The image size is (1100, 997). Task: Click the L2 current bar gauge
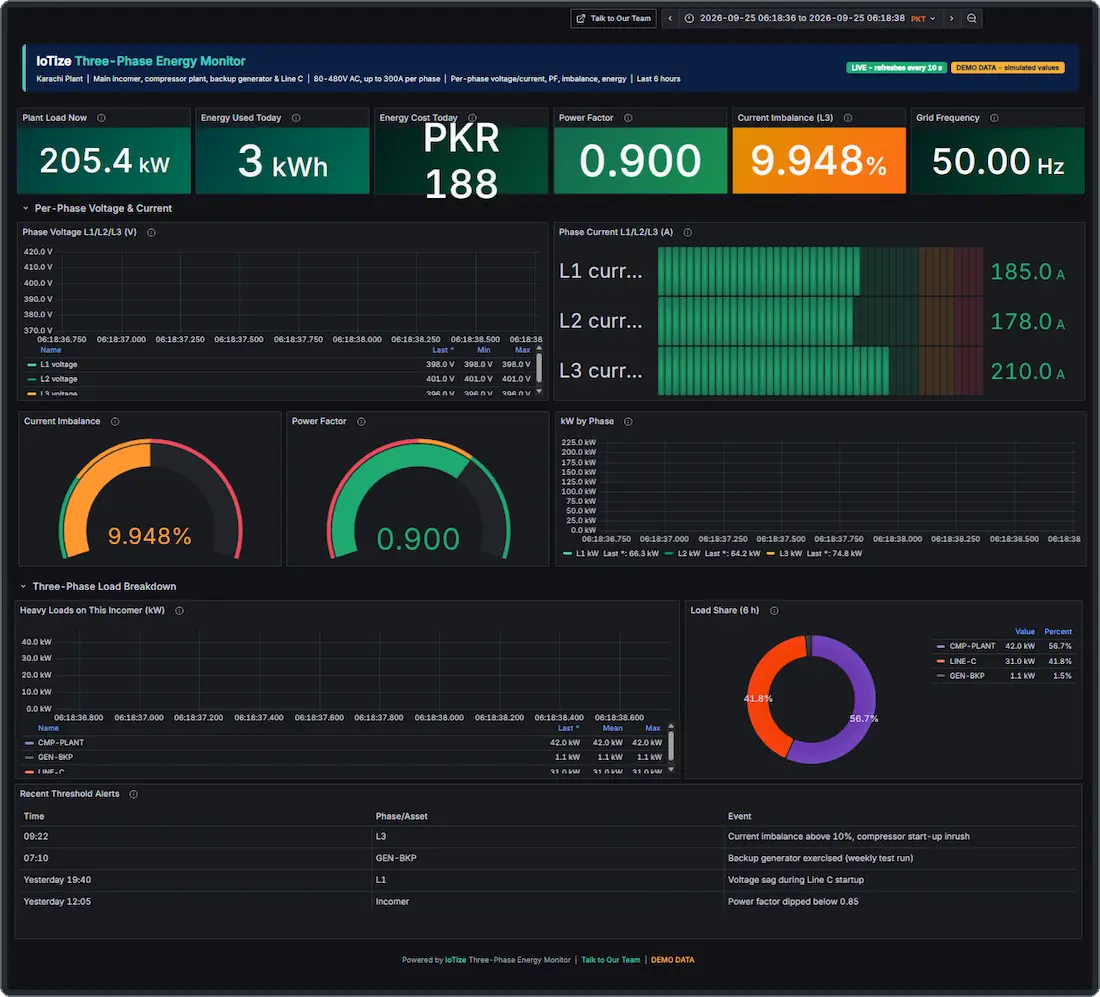coord(820,321)
